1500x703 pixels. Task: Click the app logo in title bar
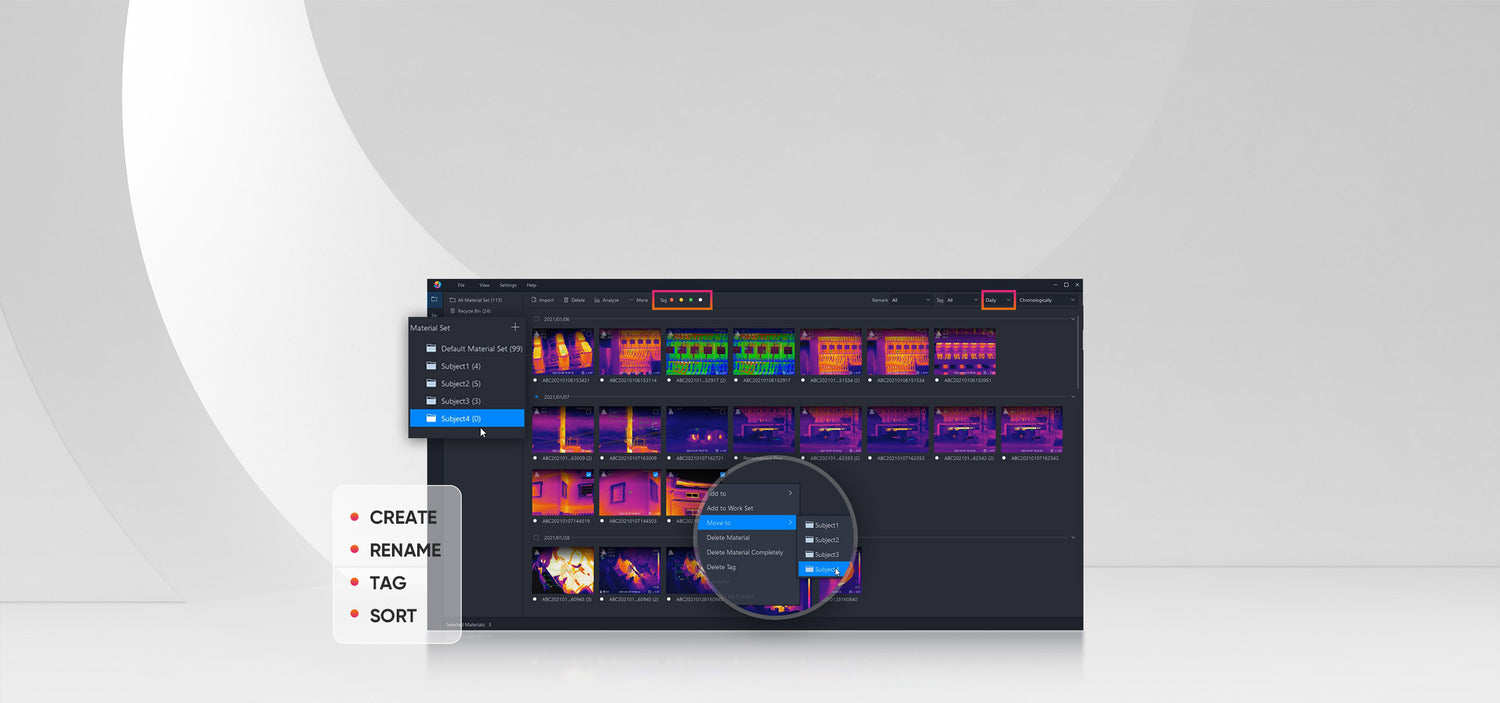(x=437, y=285)
